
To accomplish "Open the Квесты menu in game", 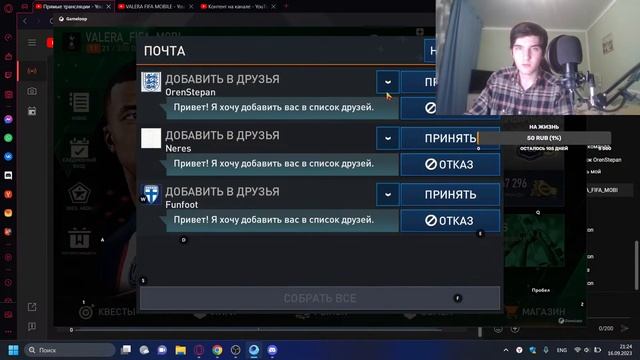I will 107,312.
